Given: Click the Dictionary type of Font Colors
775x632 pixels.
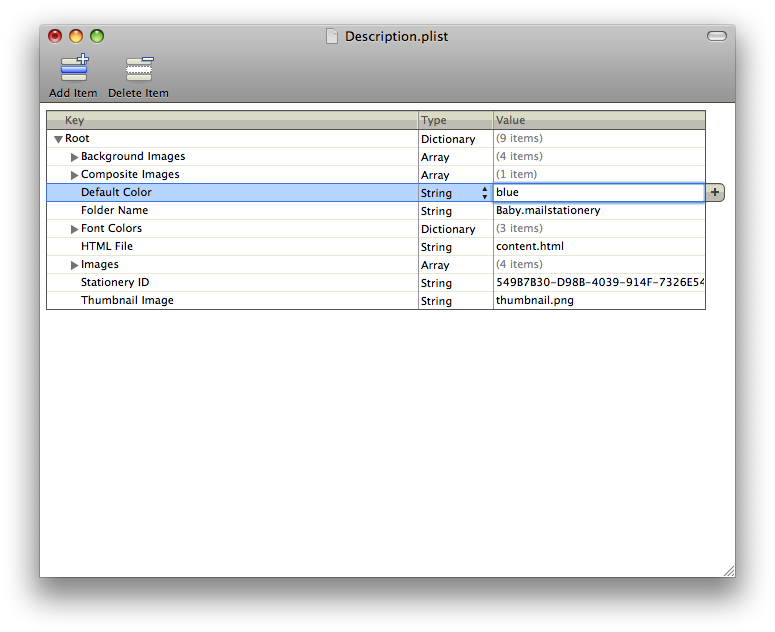Looking at the screenshot, I should (x=448, y=229).
